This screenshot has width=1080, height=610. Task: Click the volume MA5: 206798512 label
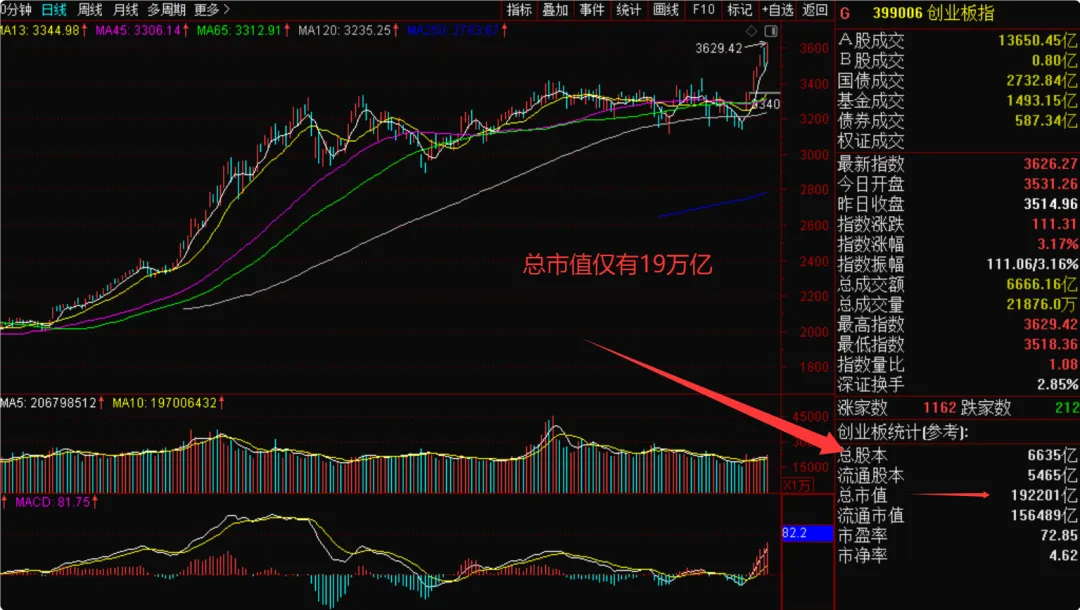pos(54,403)
